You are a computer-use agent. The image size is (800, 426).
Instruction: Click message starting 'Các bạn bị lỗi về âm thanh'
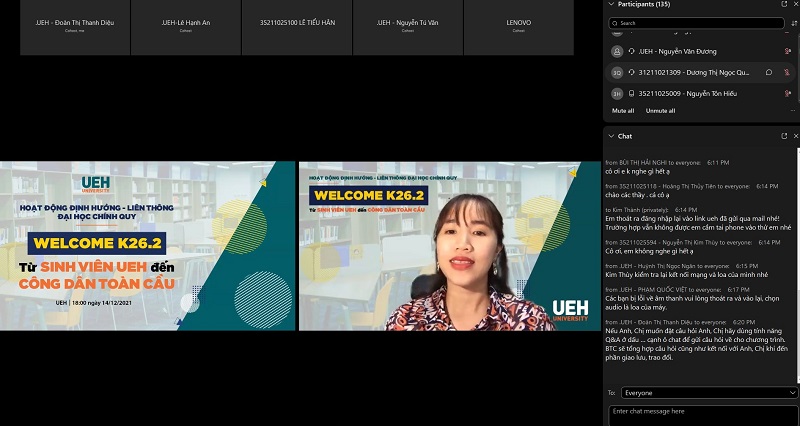point(692,303)
